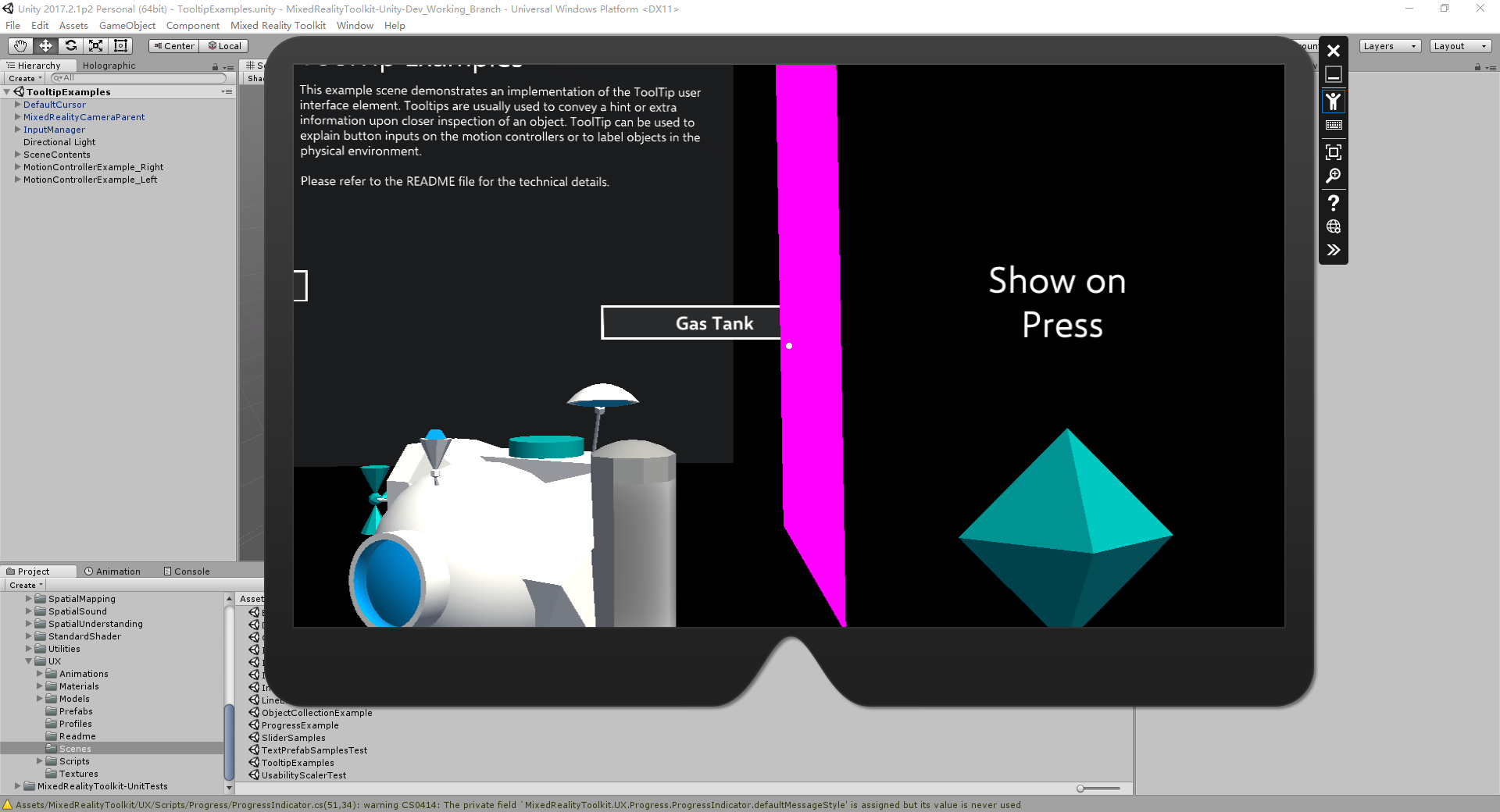
Task: Toggle pivot mode with the Center button
Action: coord(173,45)
